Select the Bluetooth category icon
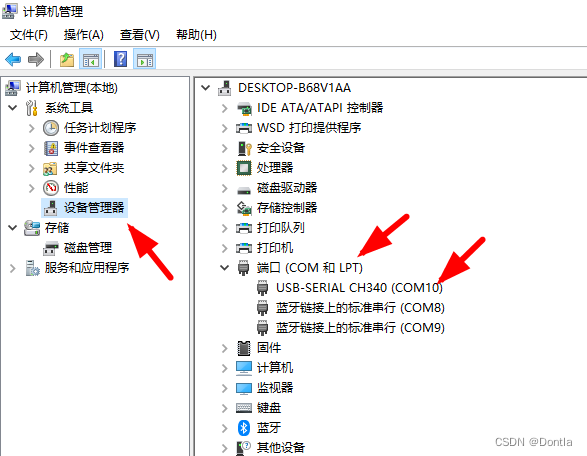Screen dimensions: 587x456 [x=244, y=428]
